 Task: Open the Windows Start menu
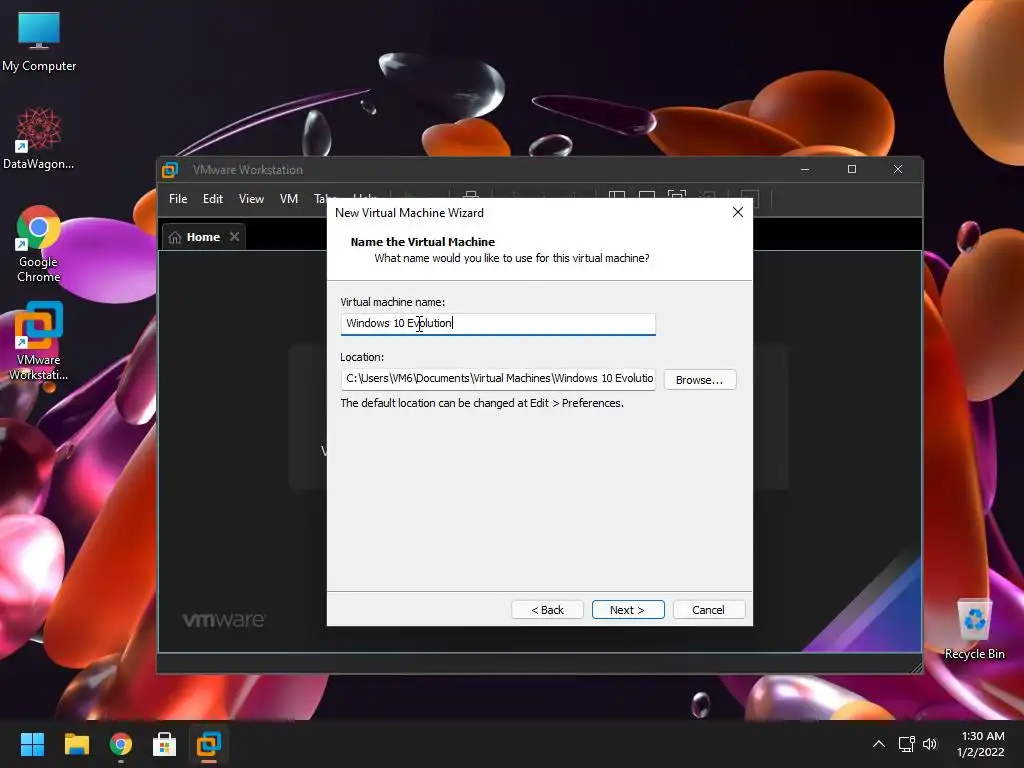(x=32, y=744)
